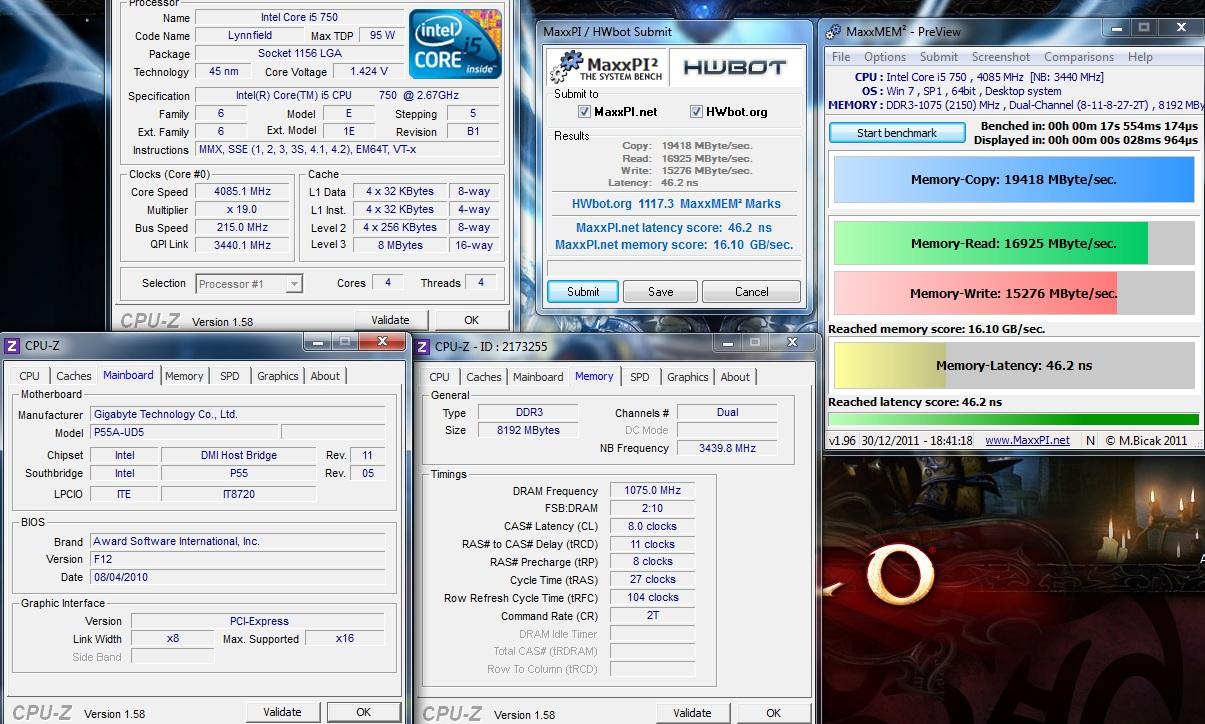Select SPD tab in Mainboard CPU-Z window
The height and width of the screenshot is (724, 1205).
[x=230, y=376]
